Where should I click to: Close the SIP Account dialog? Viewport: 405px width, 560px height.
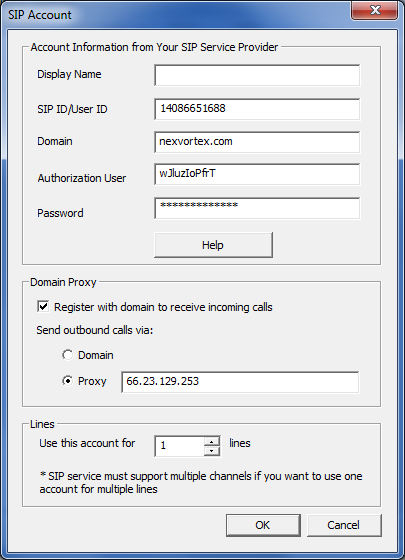pos(375,10)
